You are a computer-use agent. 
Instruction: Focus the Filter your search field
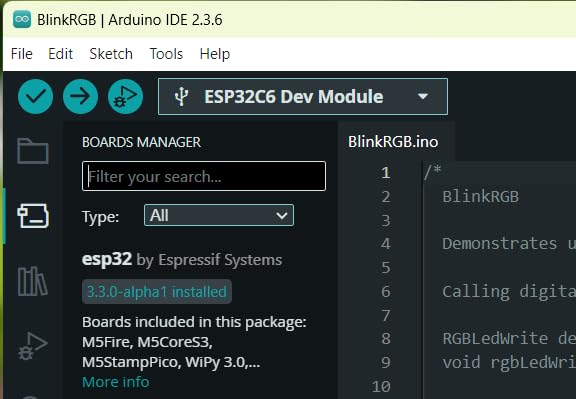(204, 176)
